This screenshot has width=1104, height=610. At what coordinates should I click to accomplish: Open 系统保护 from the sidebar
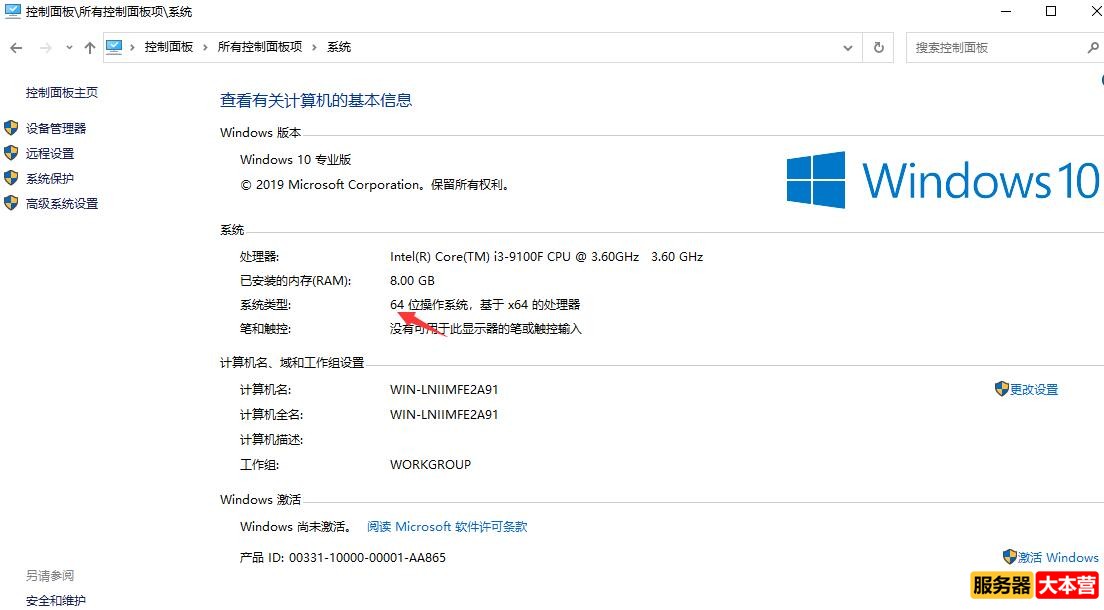click(x=50, y=178)
